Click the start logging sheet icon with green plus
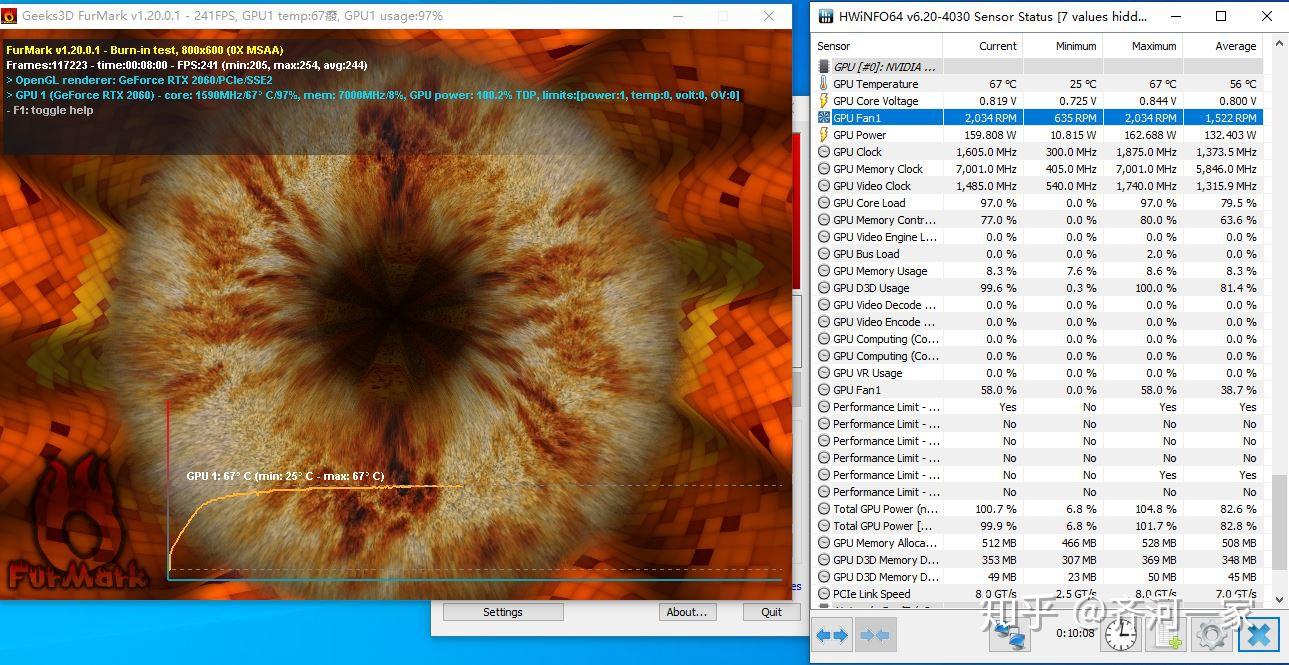This screenshot has height=665, width=1289. pos(1169,635)
